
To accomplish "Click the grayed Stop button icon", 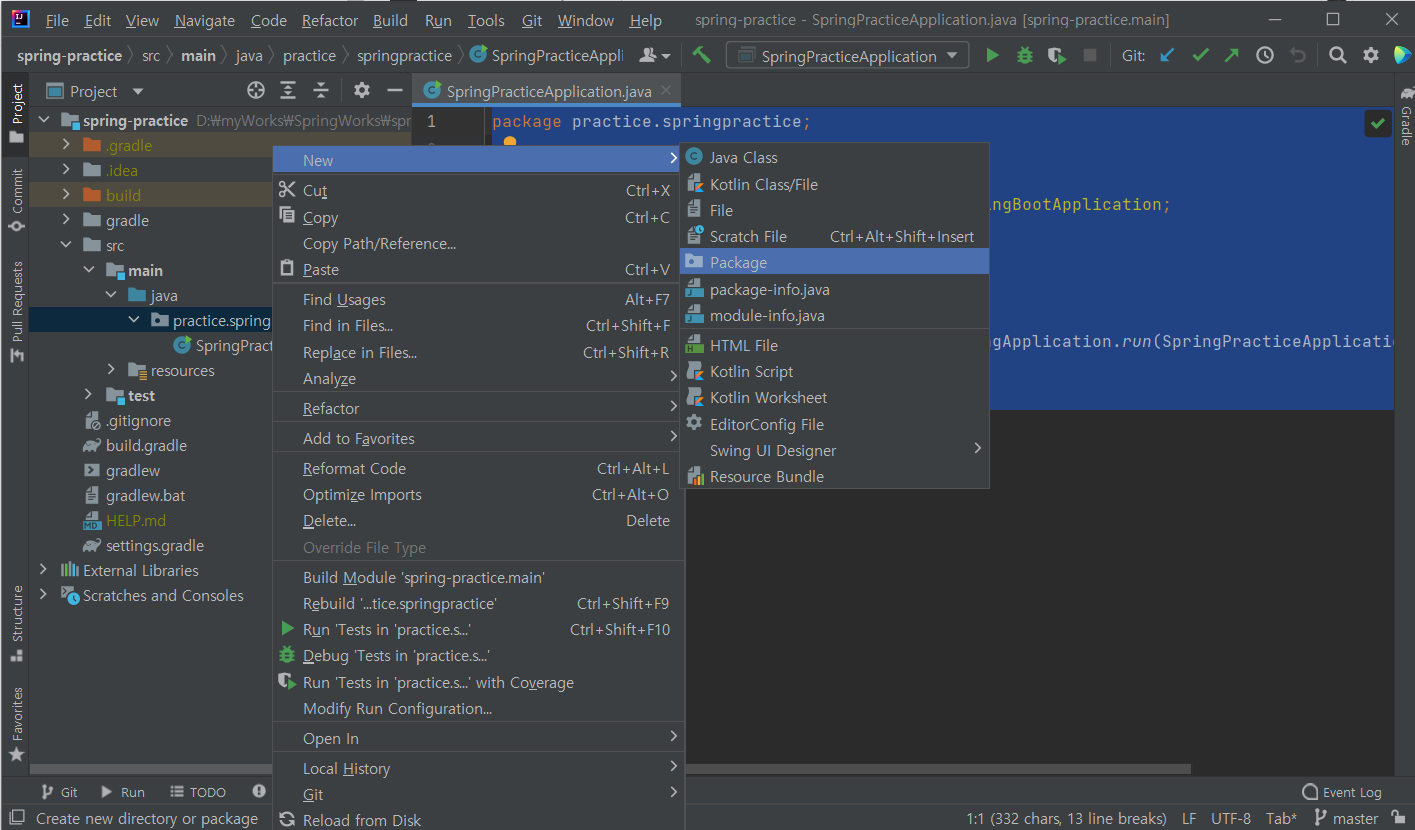I will 1090,56.
